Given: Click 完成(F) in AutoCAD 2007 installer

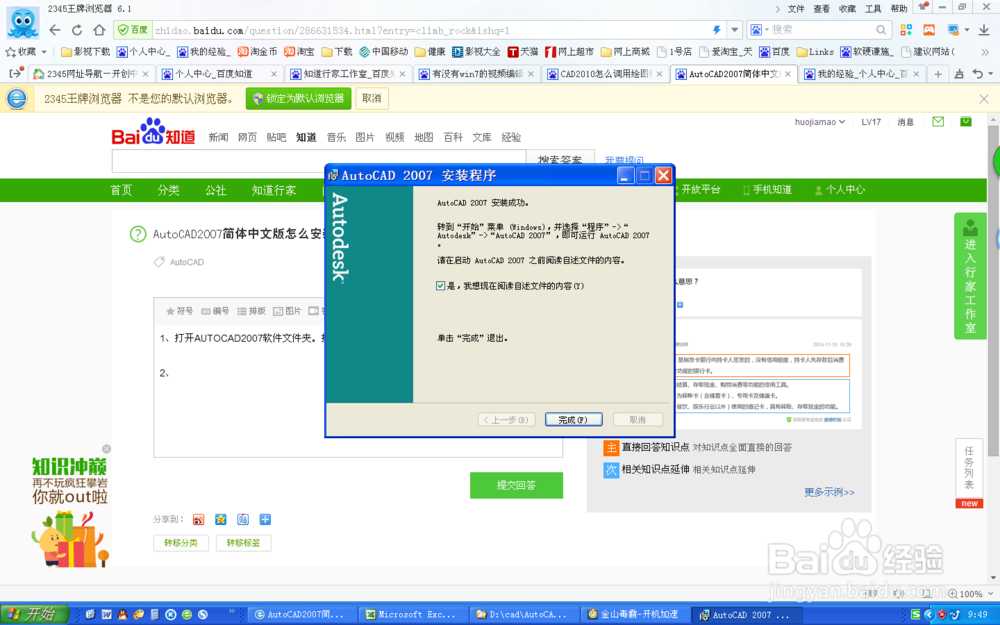Looking at the screenshot, I should pyautogui.click(x=573, y=420).
